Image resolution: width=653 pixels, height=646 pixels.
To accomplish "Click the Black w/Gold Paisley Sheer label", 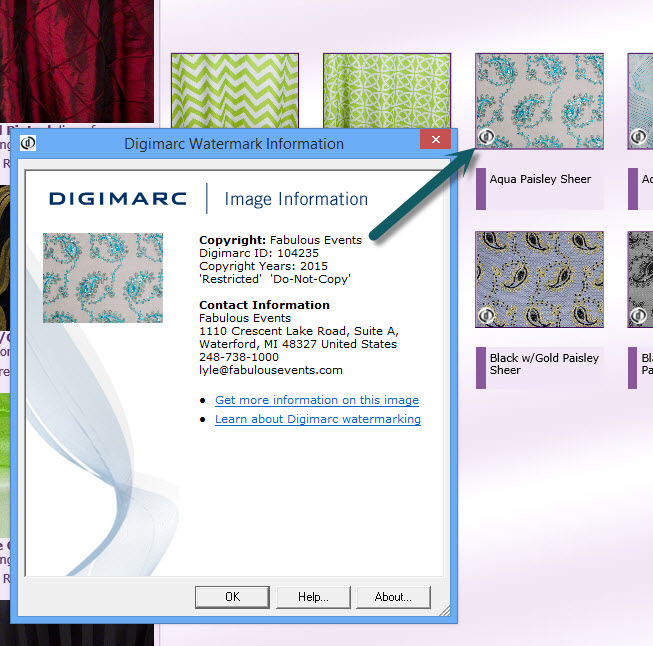I will coord(544,364).
